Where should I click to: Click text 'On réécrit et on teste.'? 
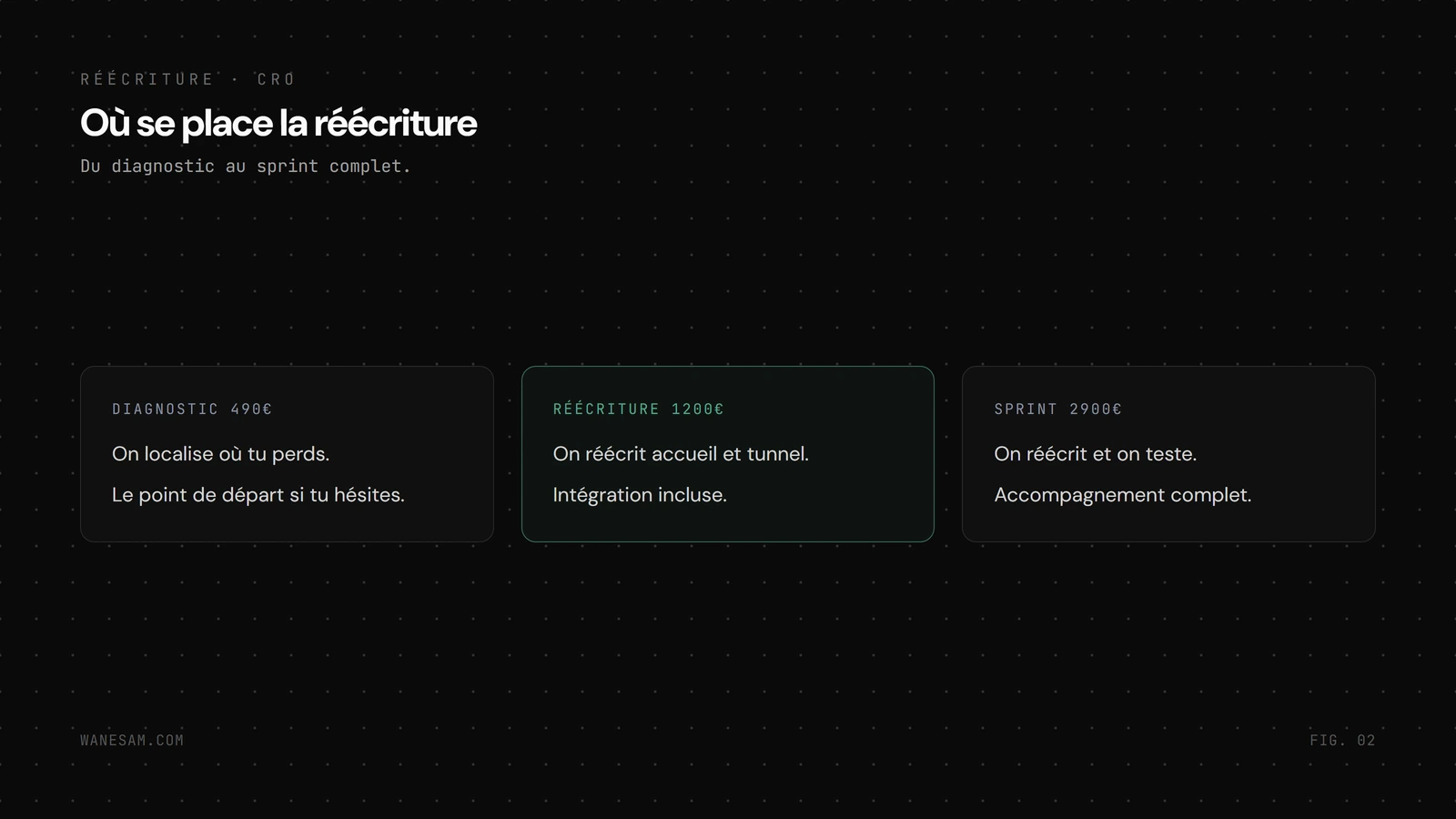[1095, 453]
